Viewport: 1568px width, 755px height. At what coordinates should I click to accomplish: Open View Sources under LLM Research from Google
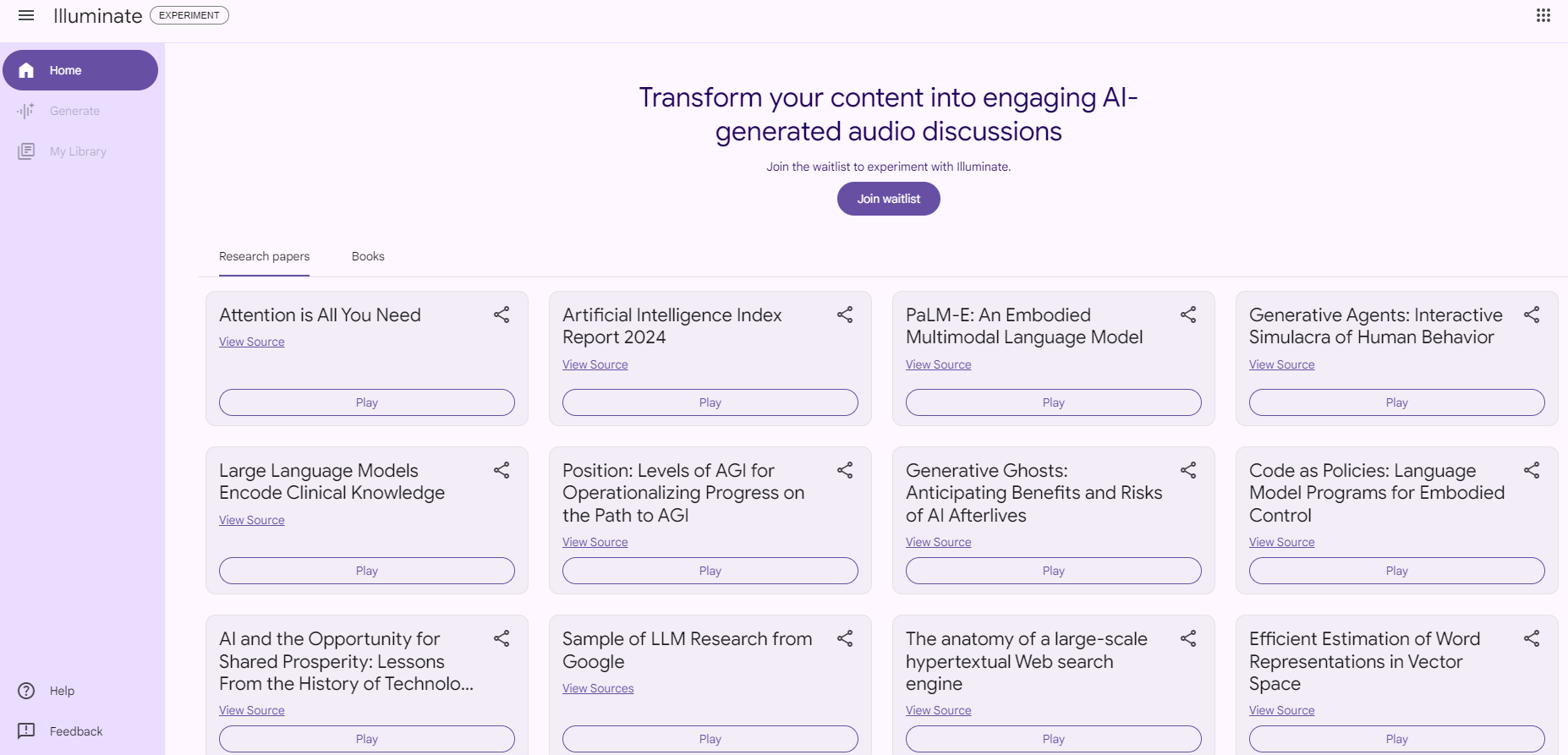click(x=598, y=688)
